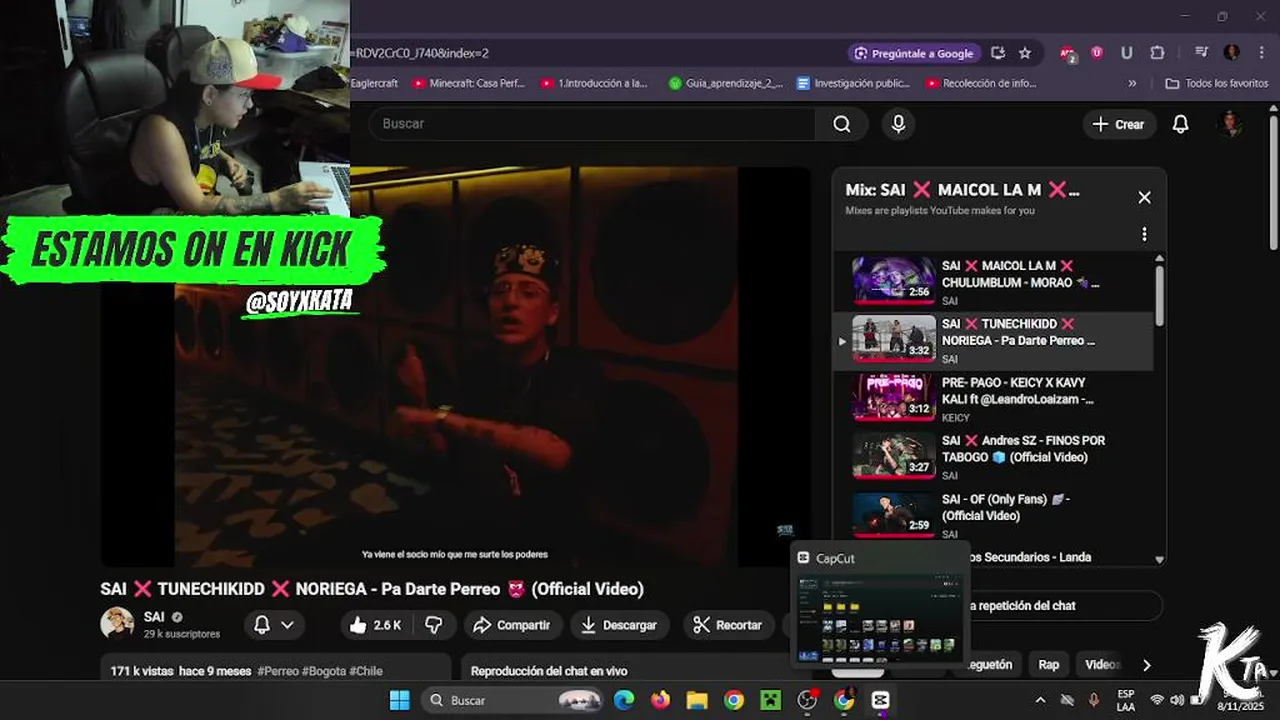Open the Guia_aprendizaje_2 bookmark
This screenshot has width=1280, height=720.
(725, 84)
